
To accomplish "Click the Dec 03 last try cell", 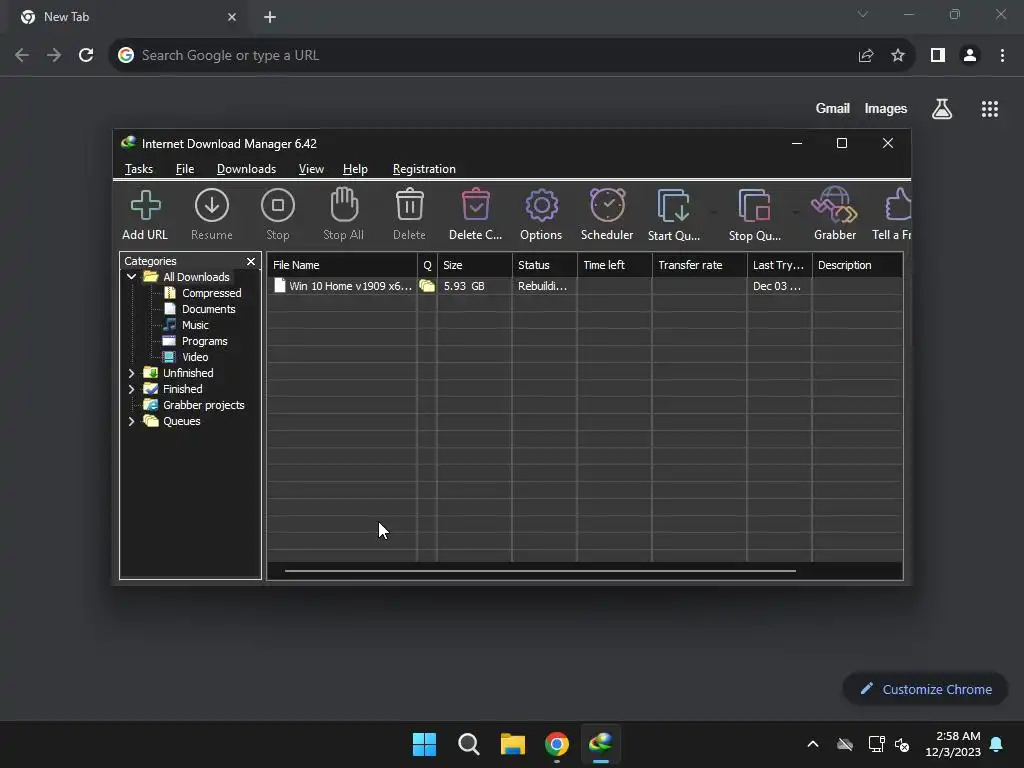I will pyautogui.click(x=776, y=286).
